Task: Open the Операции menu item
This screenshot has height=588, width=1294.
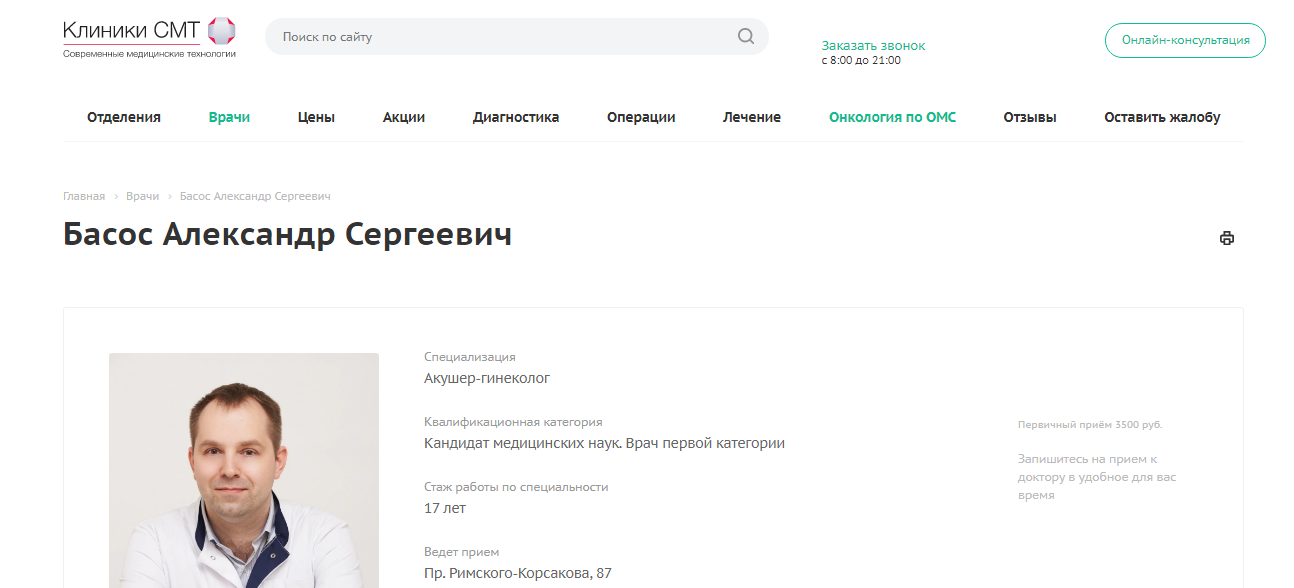Action: point(641,117)
